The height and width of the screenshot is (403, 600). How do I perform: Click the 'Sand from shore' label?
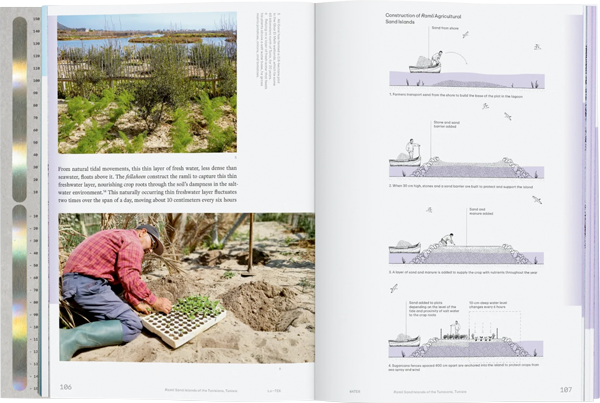(446, 29)
